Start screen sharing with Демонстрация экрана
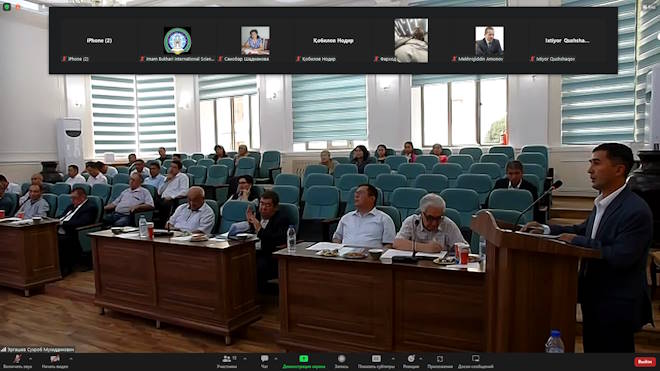 coord(303,361)
